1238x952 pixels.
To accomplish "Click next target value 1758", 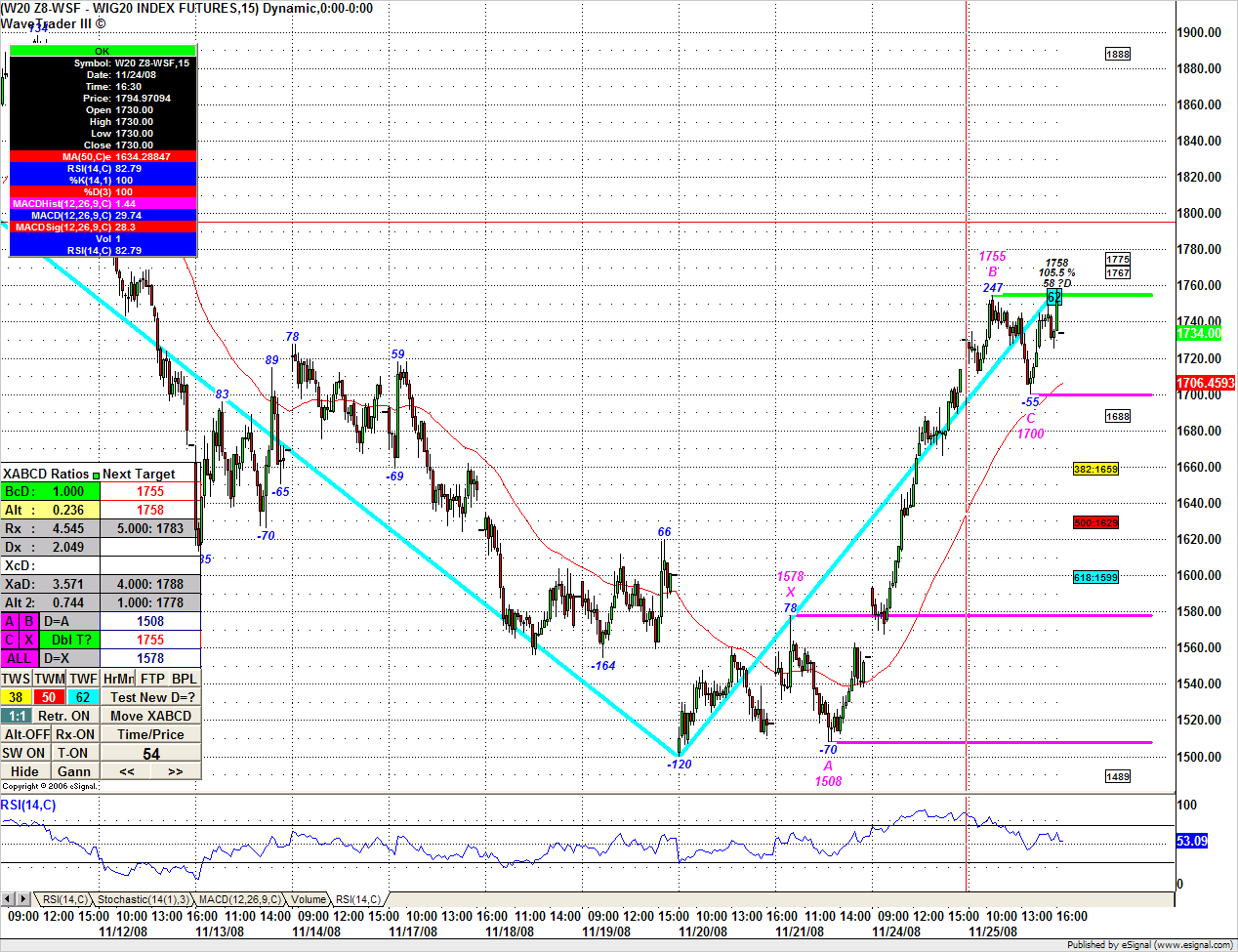I will pyautogui.click(x=150, y=510).
